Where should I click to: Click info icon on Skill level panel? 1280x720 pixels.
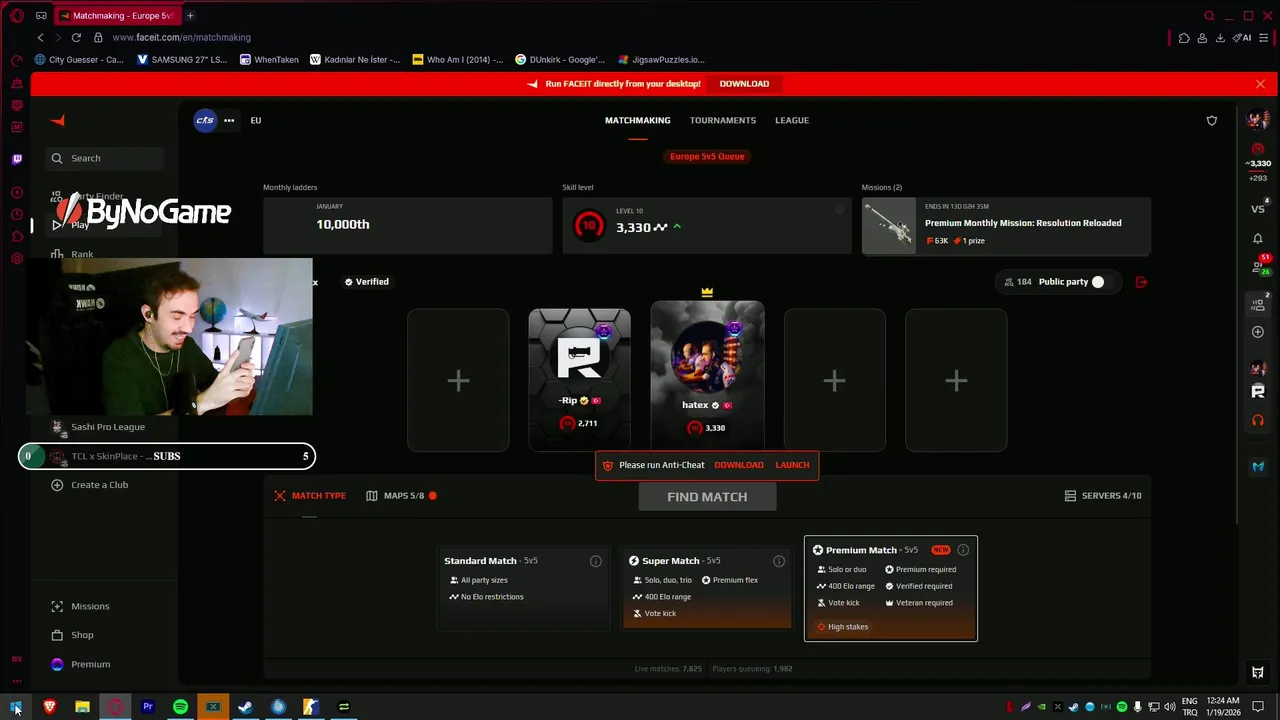(840, 209)
